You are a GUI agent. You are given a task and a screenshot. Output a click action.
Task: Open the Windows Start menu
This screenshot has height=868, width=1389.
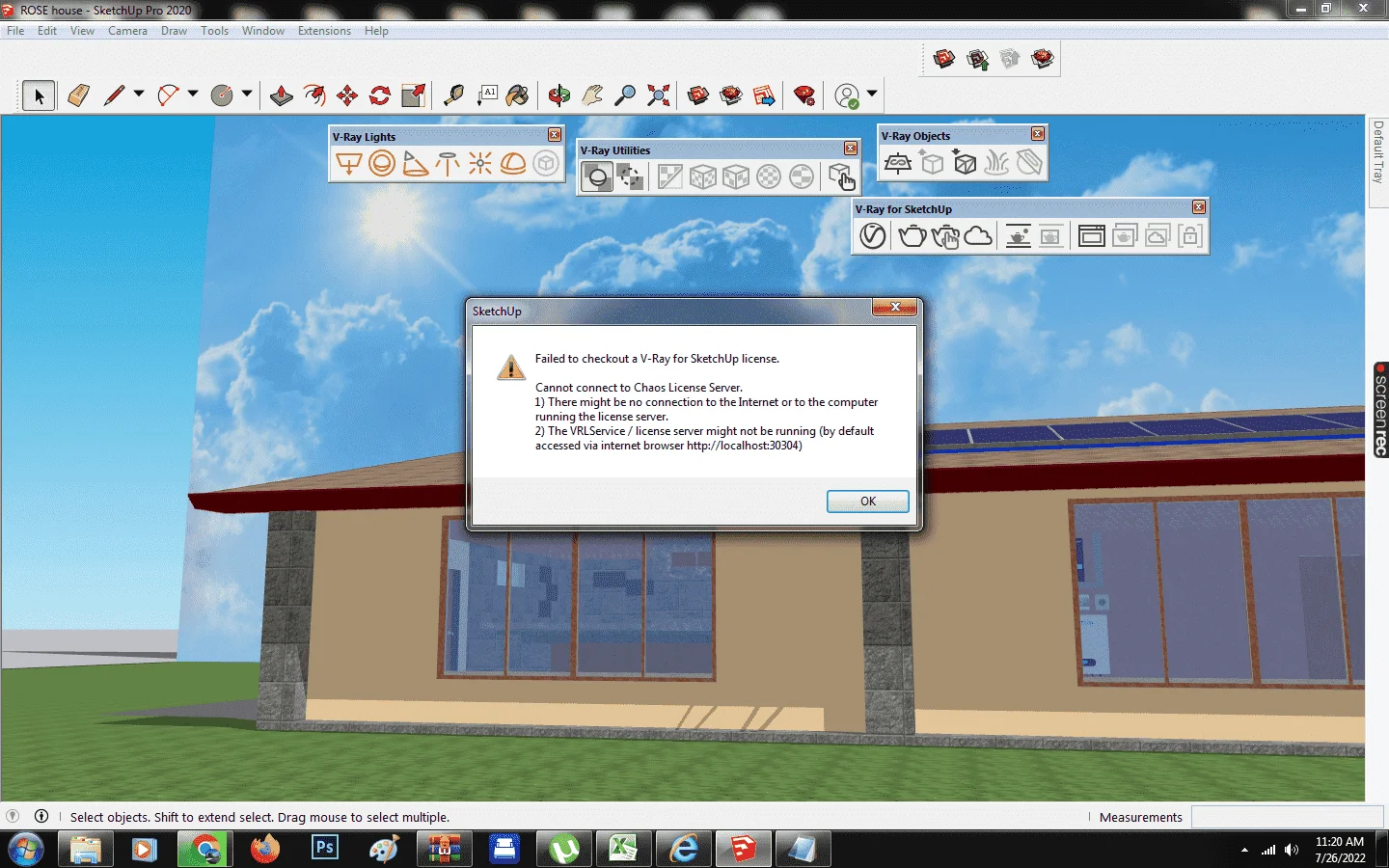click(26, 849)
